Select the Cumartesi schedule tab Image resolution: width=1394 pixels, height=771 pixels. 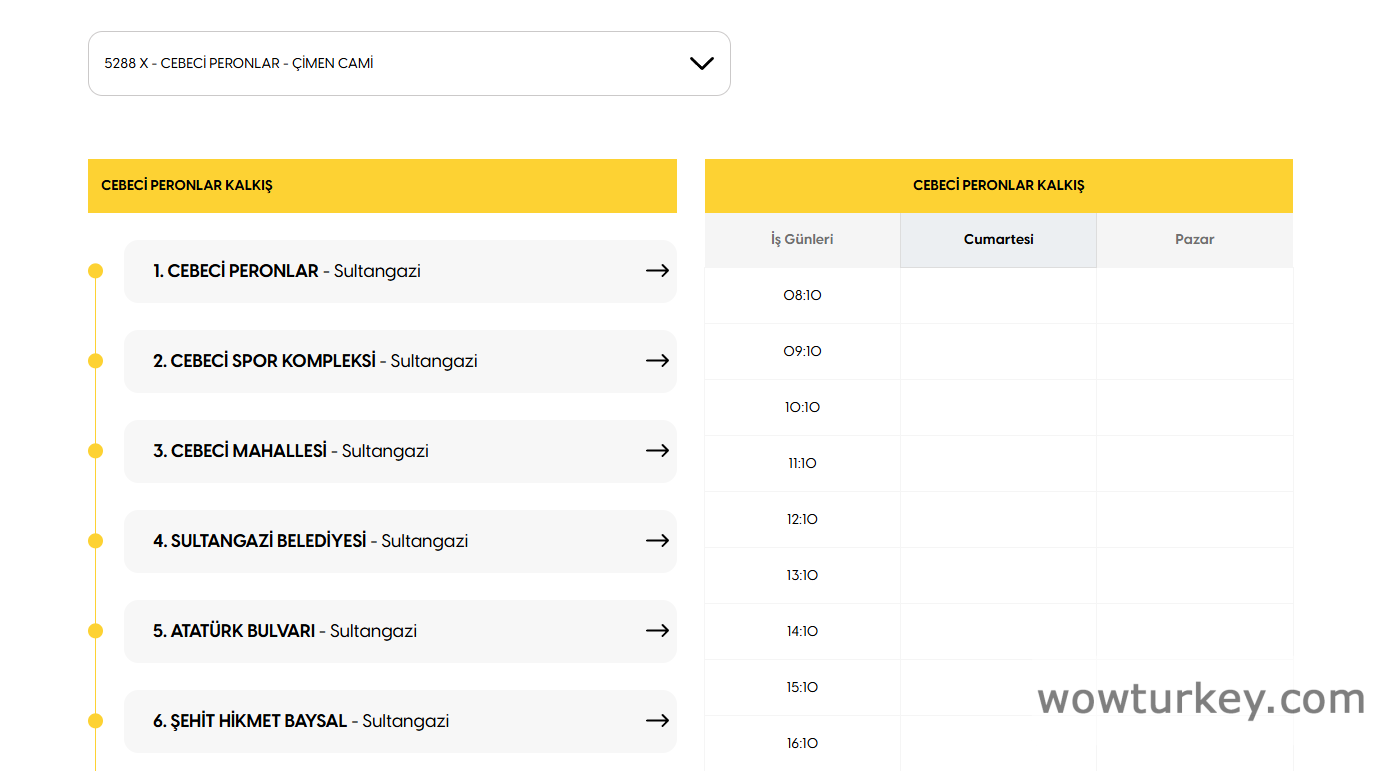(998, 240)
